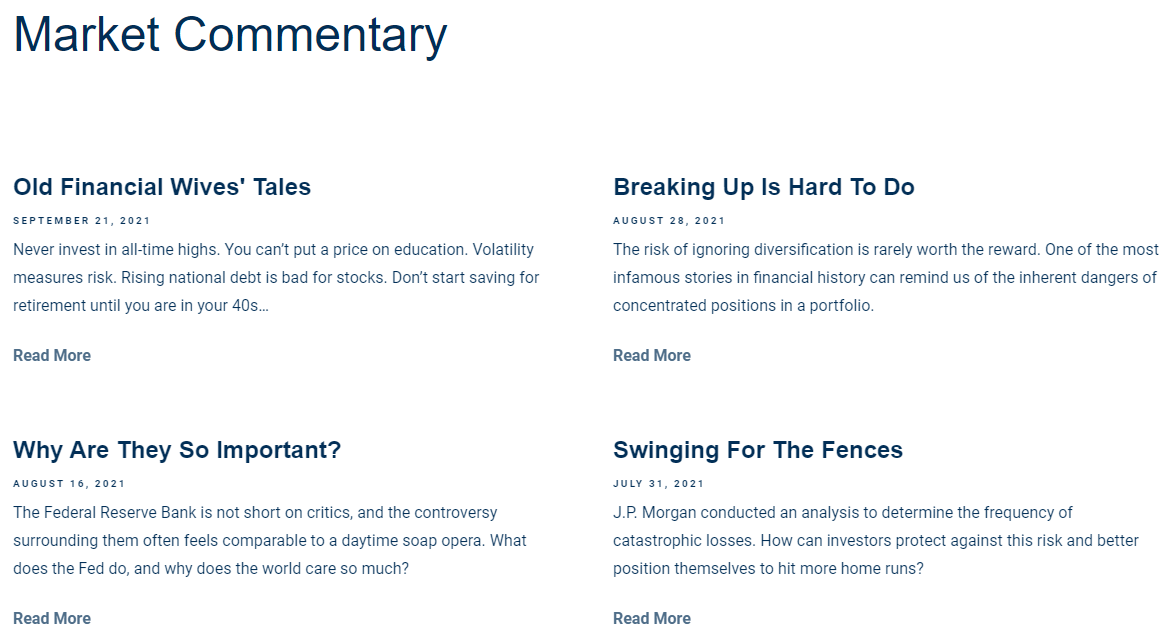This screenshot has width=1174, height=639.
Task: Click Read More under Breaking Up Is Hard To Do
Action: pyautogui.click(x=652, y=355)
